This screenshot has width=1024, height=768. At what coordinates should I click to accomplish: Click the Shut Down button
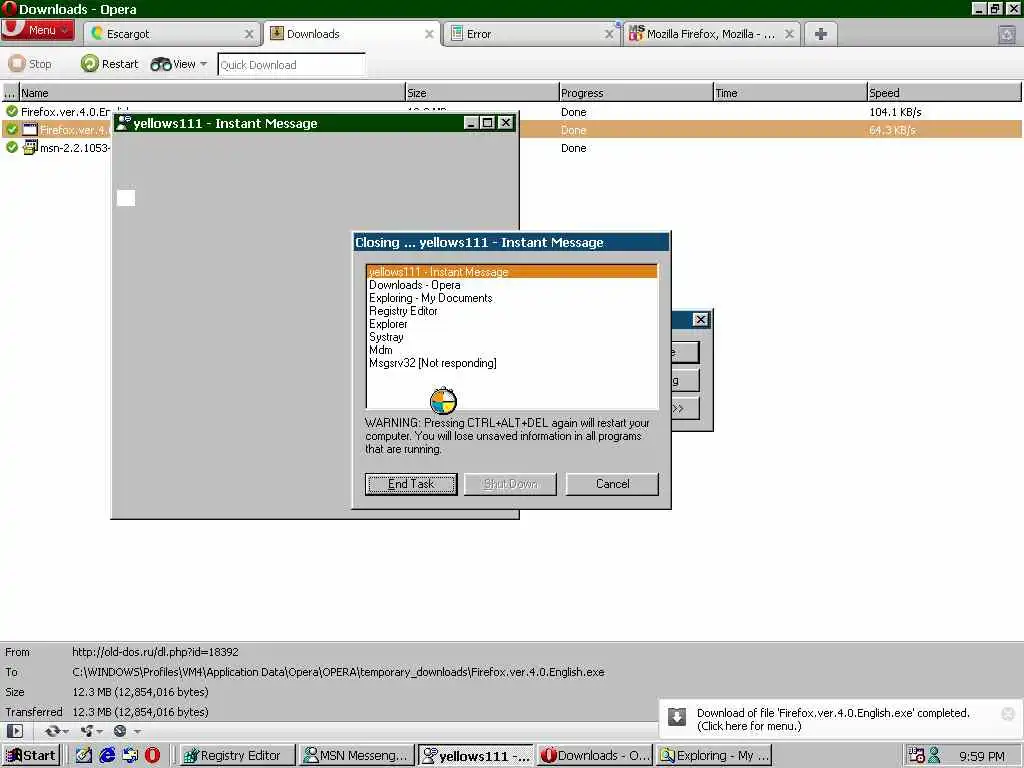tap(510, 484)
